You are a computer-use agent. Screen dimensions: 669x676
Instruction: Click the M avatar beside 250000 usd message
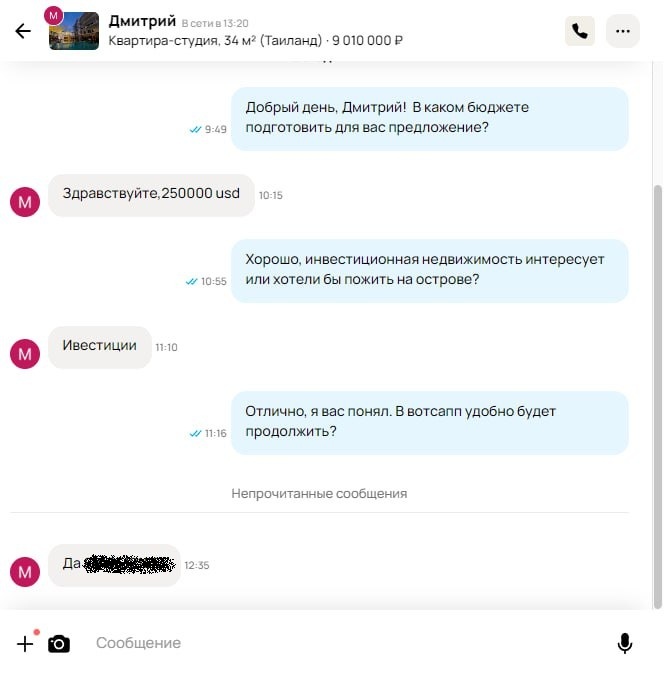[25, 202]
